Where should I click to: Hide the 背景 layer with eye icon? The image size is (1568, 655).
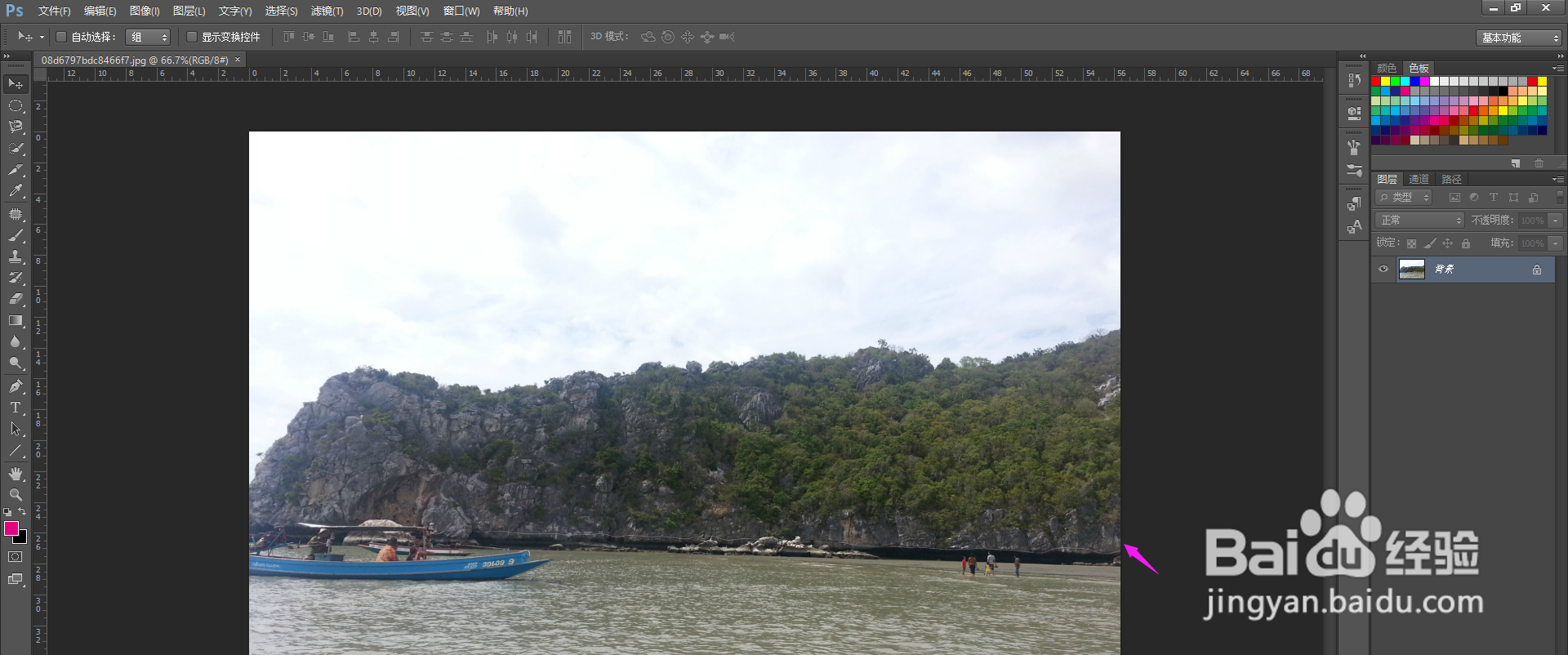1383,269
